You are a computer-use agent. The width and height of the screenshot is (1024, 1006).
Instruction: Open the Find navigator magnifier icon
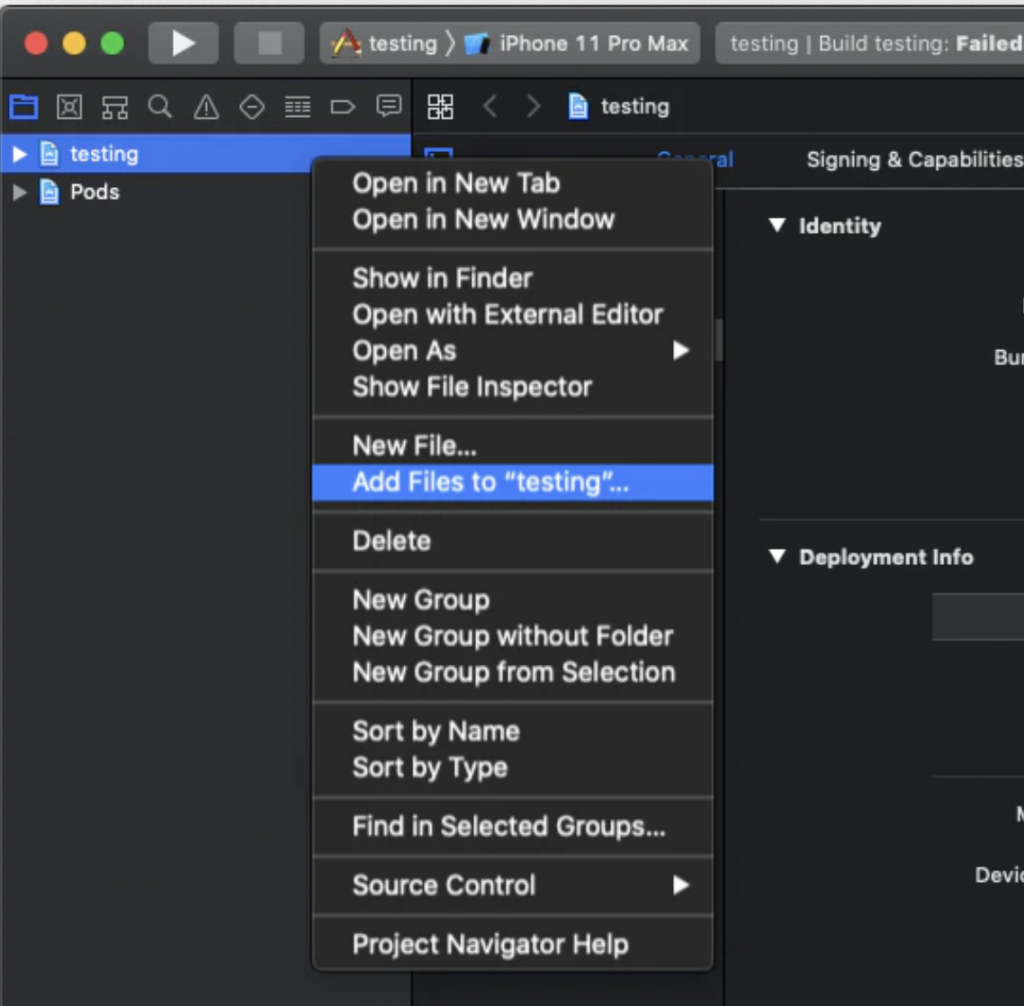pyautogui.click(x=160, y=107)
